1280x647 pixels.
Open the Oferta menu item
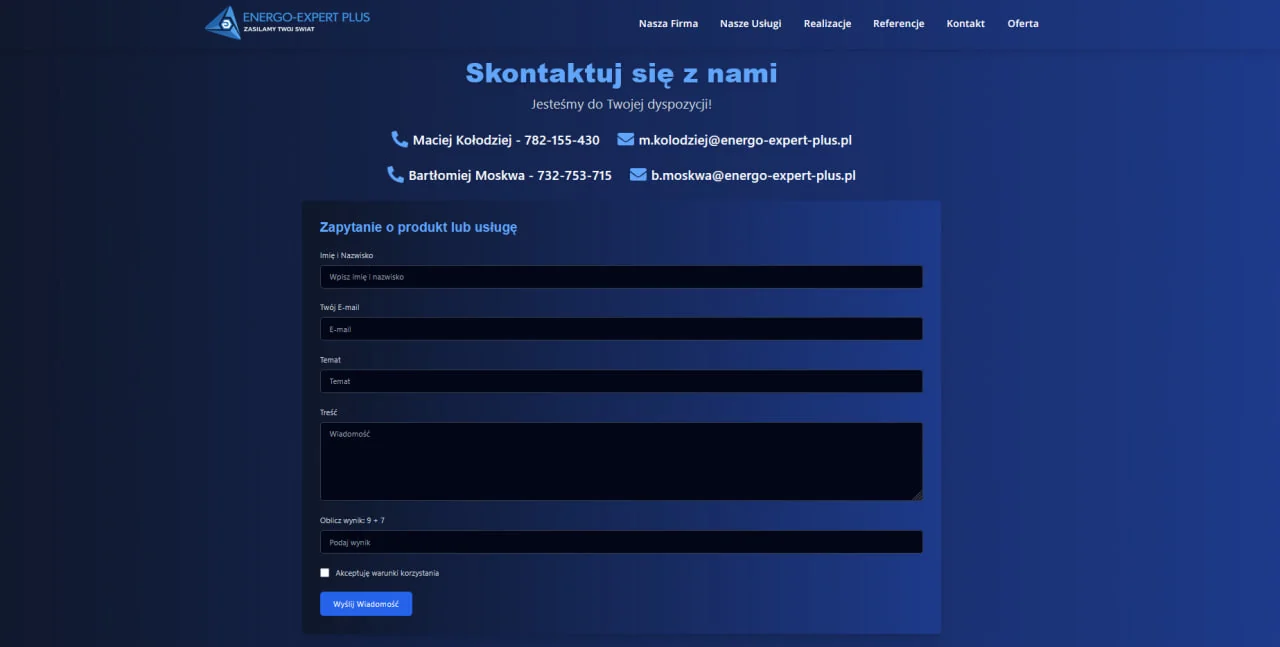(x=1023, y=23)
